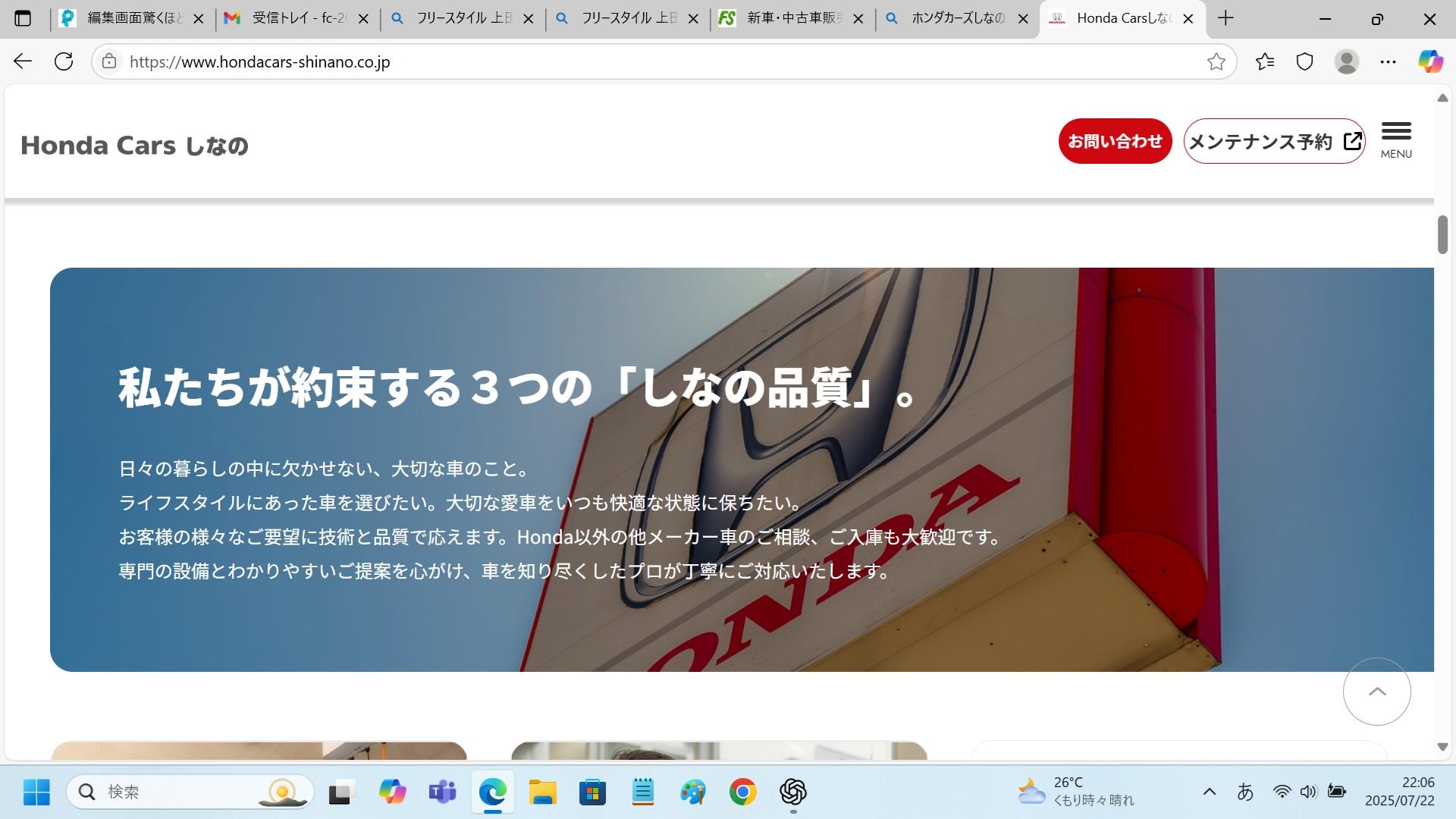This screenshot has height=819, width=1456.
Task: Launch Copilot from the taskbar
Action: coord(392,792)
